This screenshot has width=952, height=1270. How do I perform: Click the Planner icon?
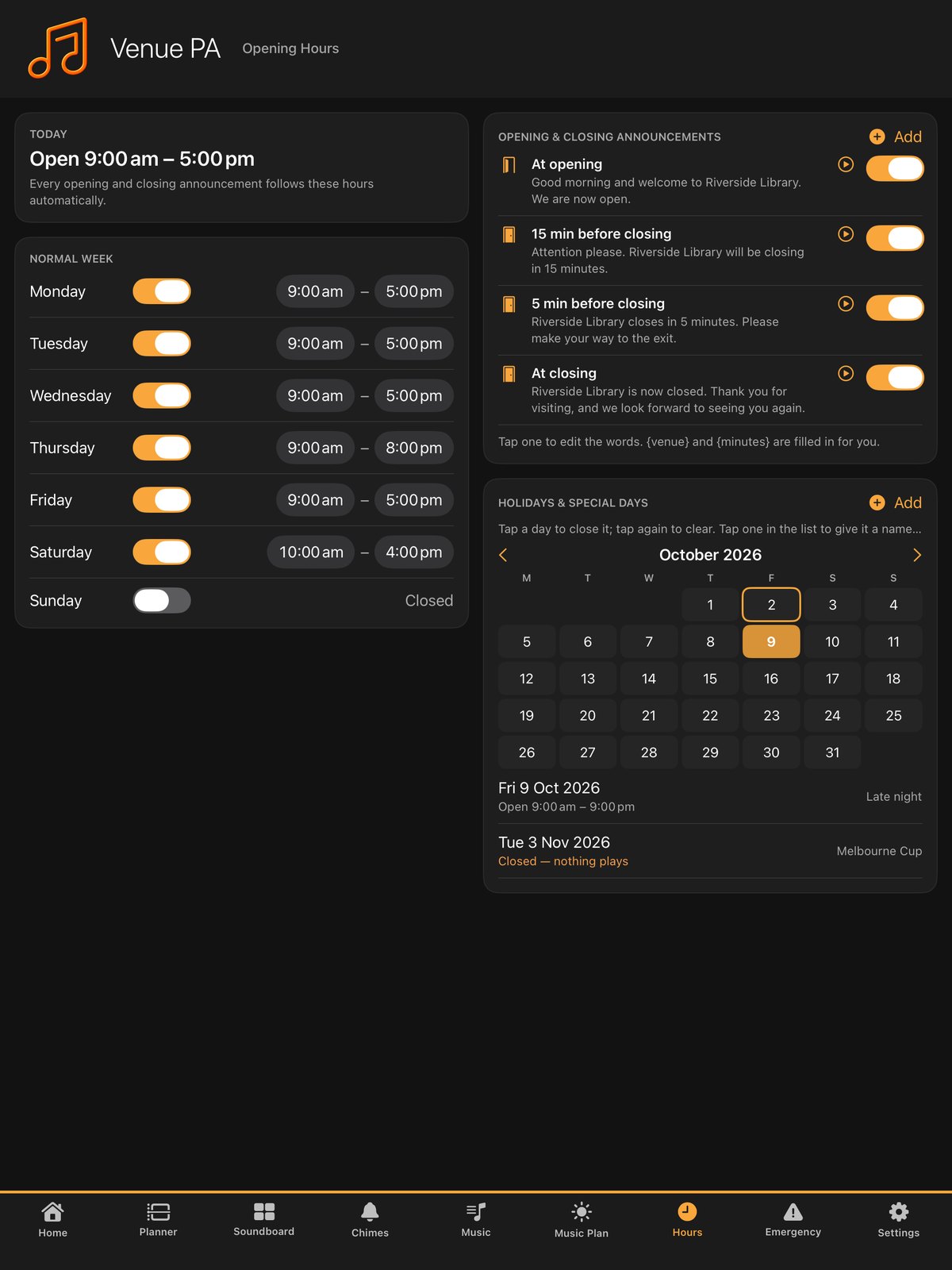[159, 1211]
